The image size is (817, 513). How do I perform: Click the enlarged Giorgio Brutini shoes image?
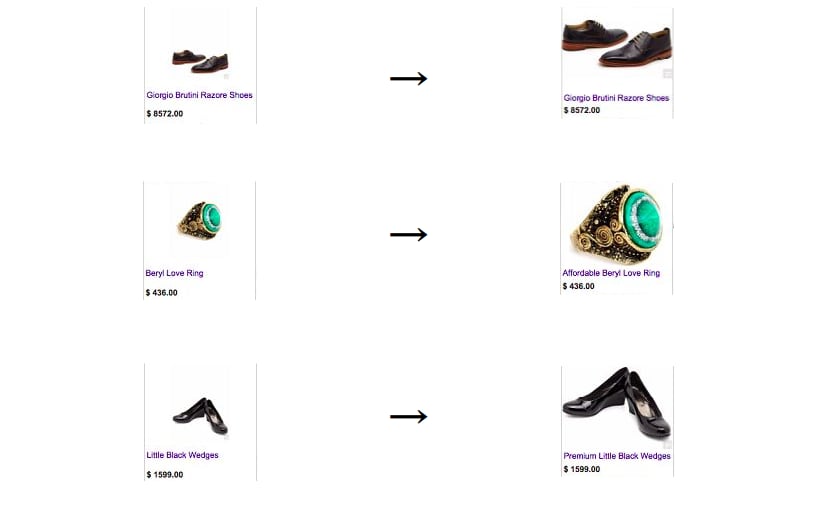point(617,43)
